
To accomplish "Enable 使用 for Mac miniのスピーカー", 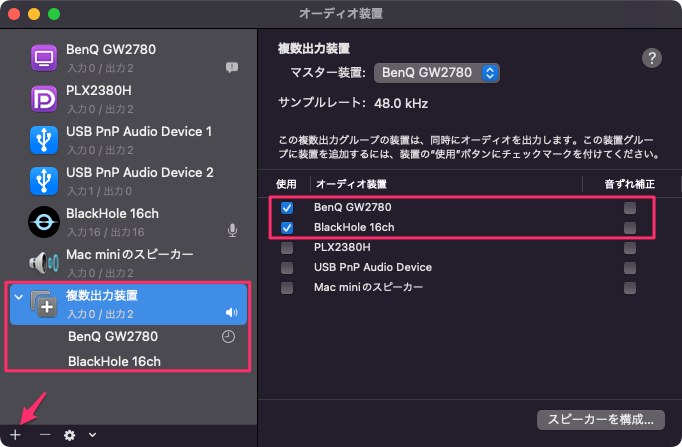I will [287, 288].
